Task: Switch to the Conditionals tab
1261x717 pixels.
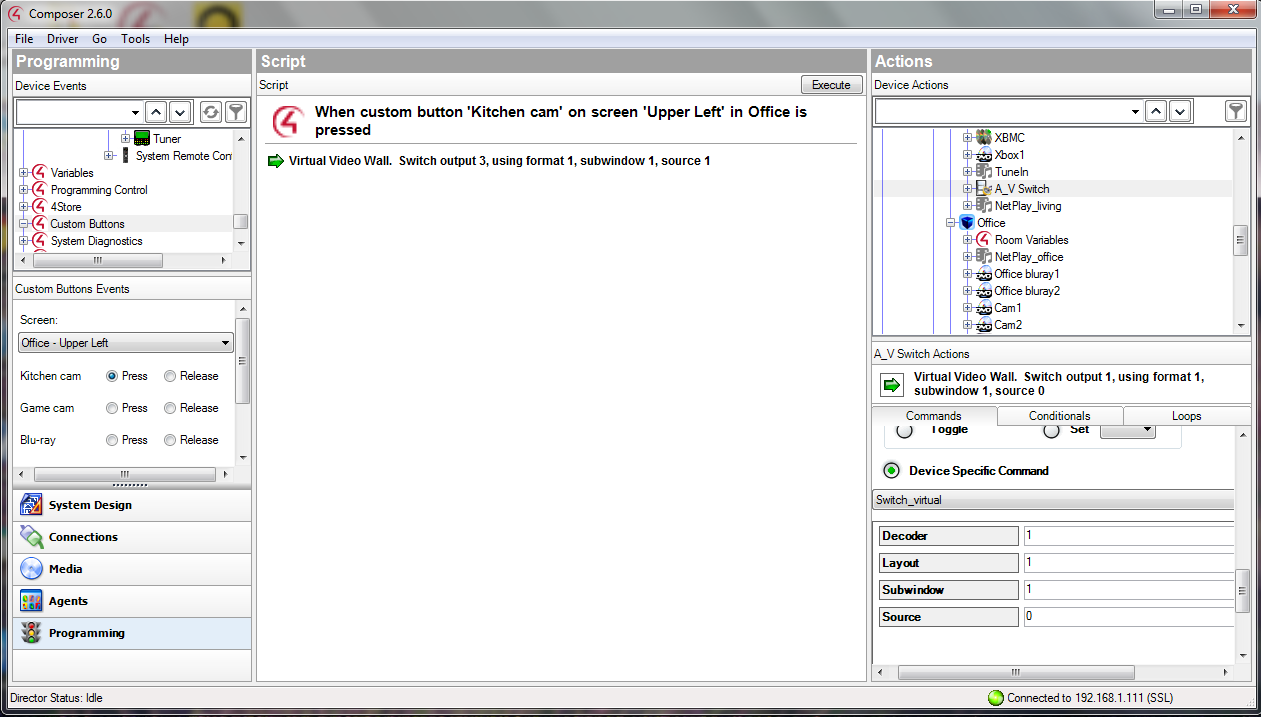Action: [x=1059, y=416]
